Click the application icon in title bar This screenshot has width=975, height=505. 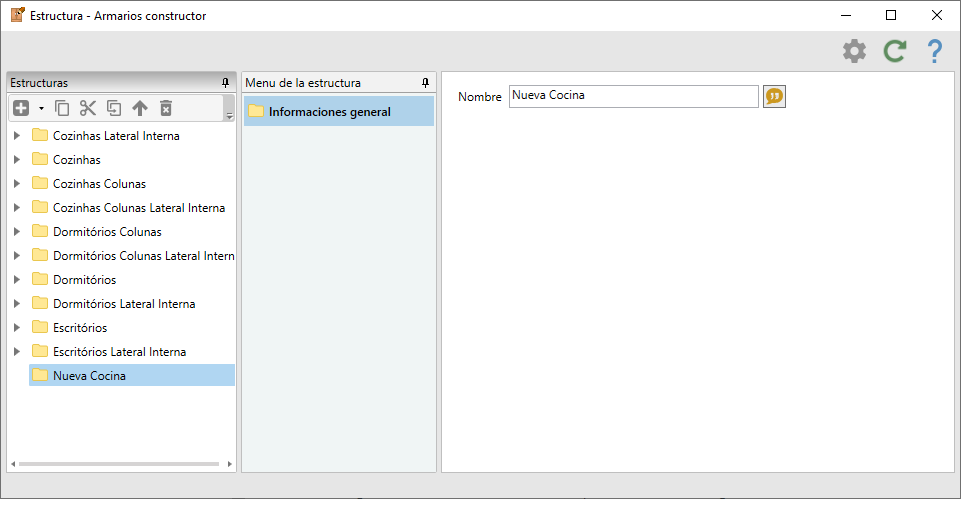(x=17, y=15)
